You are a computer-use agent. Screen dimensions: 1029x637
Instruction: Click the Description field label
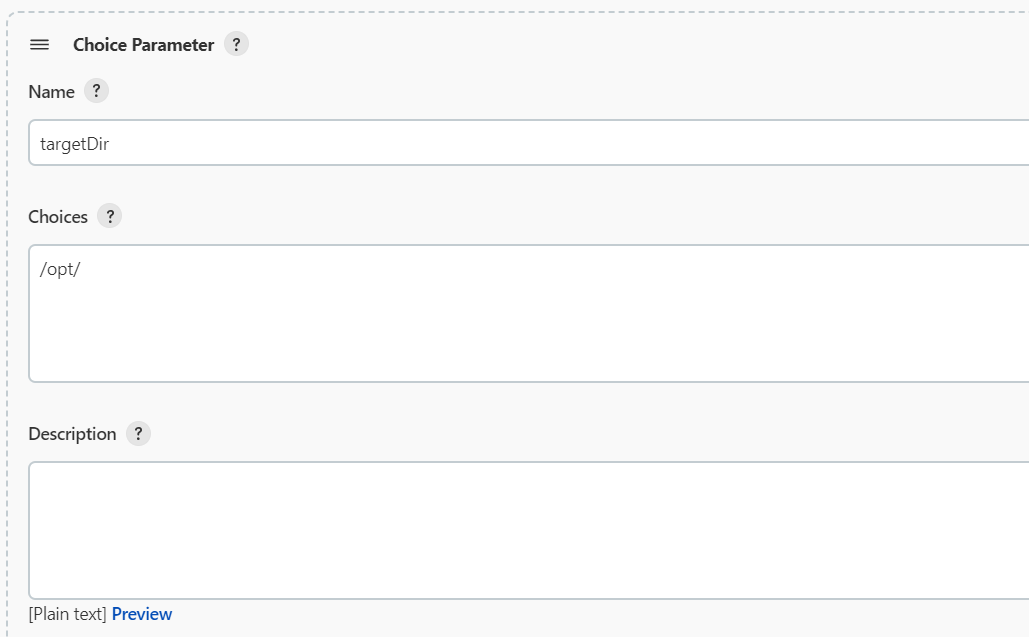[x=72, y=434]
